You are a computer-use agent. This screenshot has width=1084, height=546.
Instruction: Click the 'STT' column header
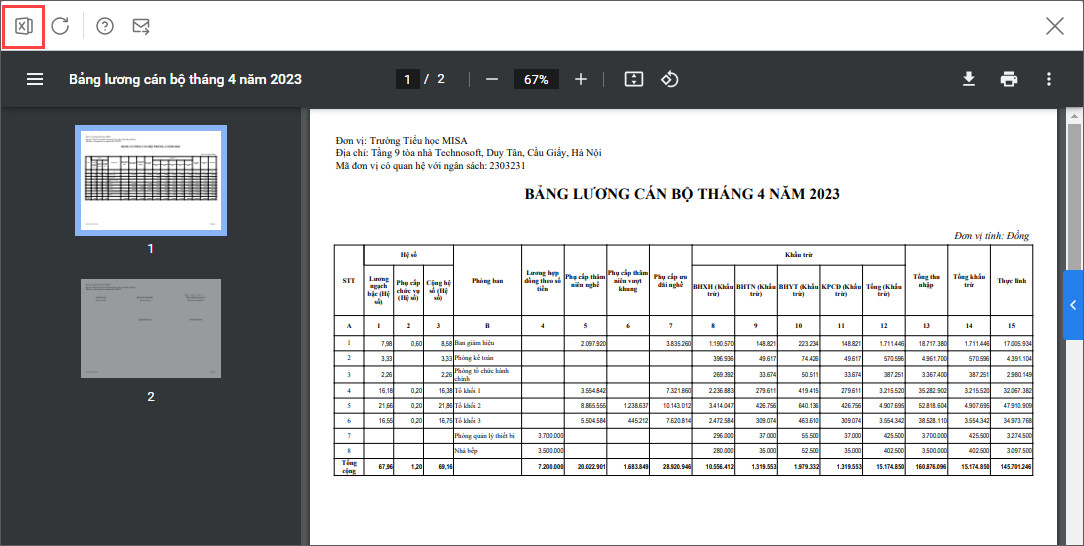[x=349, y=281]
